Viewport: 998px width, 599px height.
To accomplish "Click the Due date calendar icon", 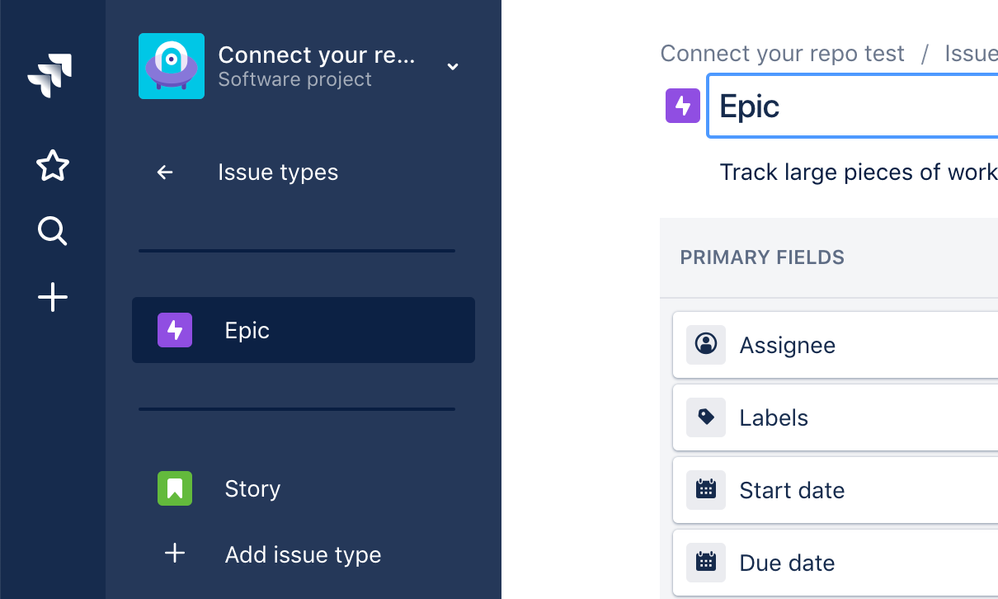I will click(706, 562).
